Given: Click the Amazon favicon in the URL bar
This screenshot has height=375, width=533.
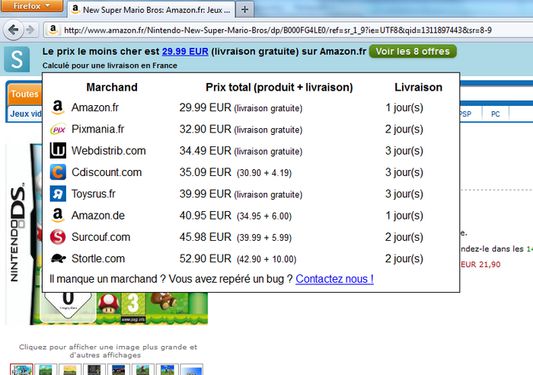Looking at the screenshot, I should pyautogui.click(x=53, y=30).
